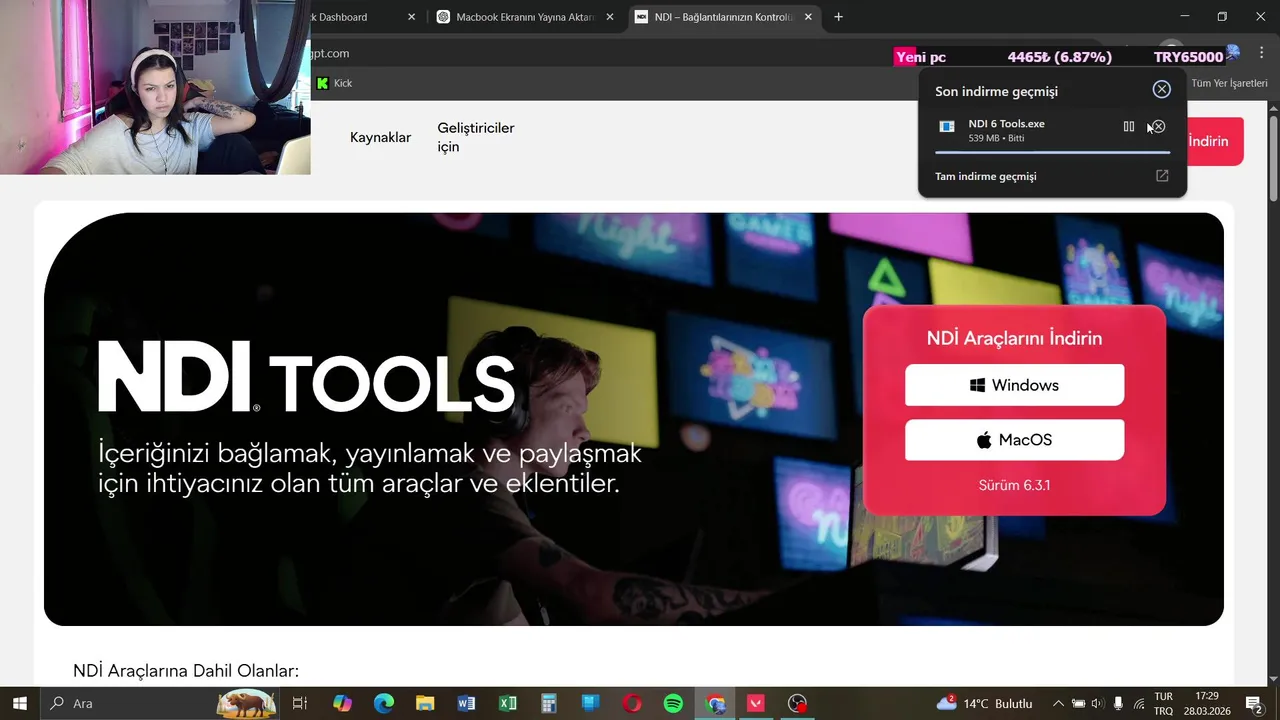
Task: Open Opera browser from the taskbar
Action: click(632, 703)
